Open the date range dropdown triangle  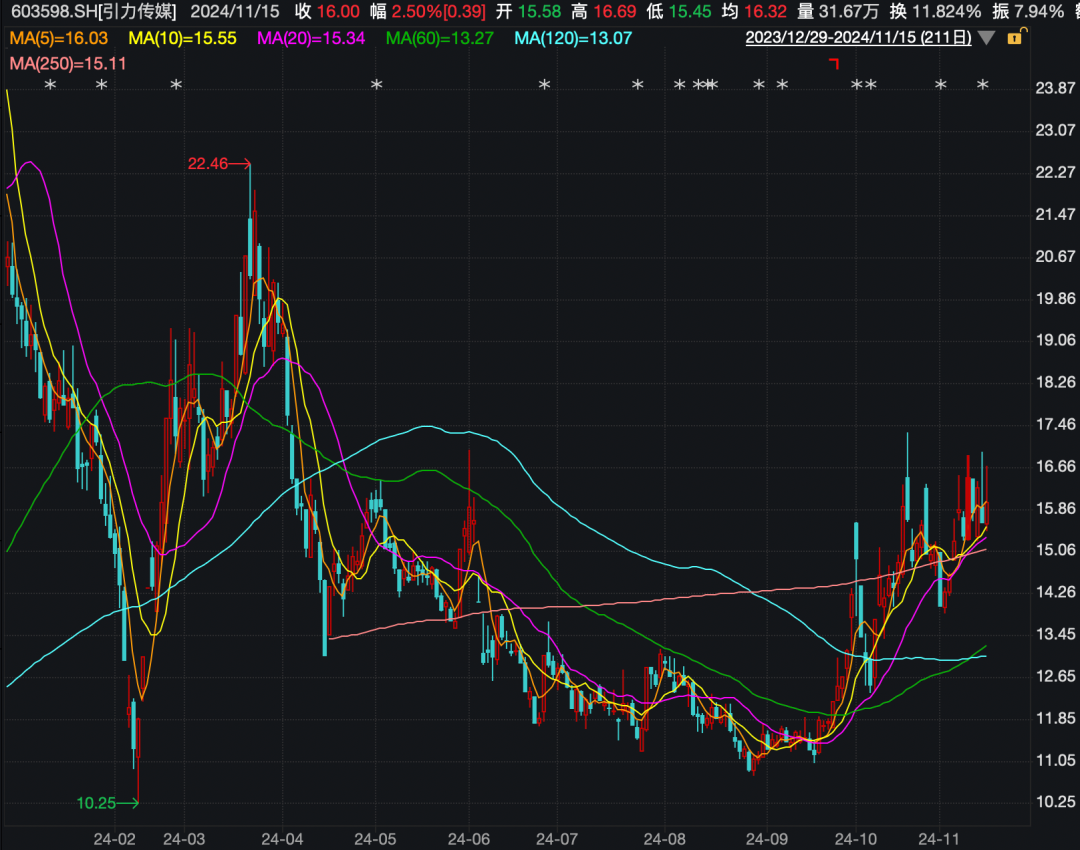(x=986, y=38)
